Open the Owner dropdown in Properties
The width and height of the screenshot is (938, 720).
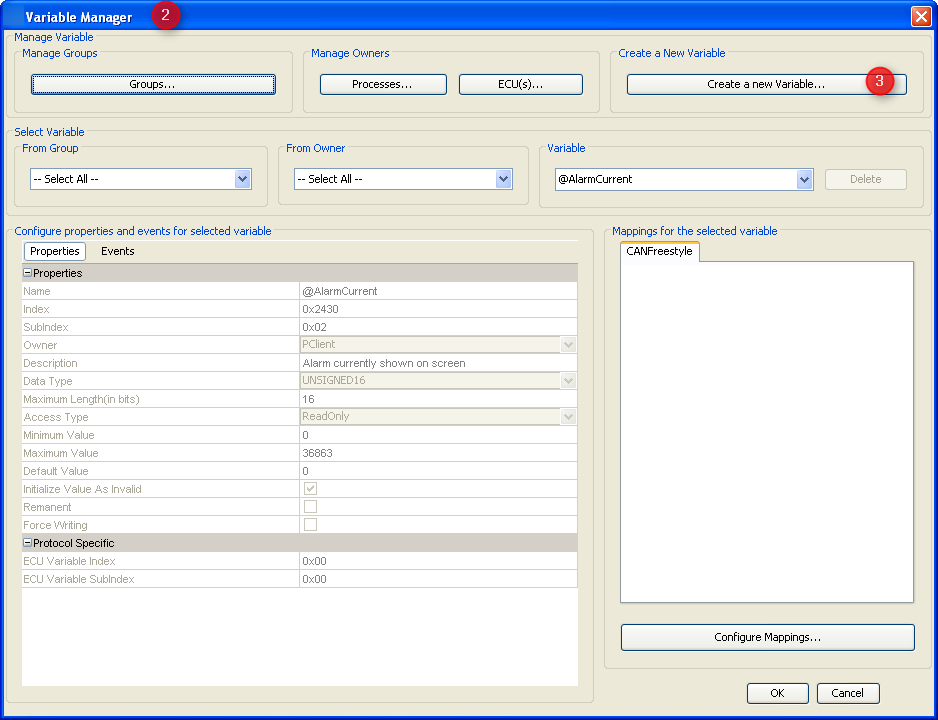click(x=568, y=344)
